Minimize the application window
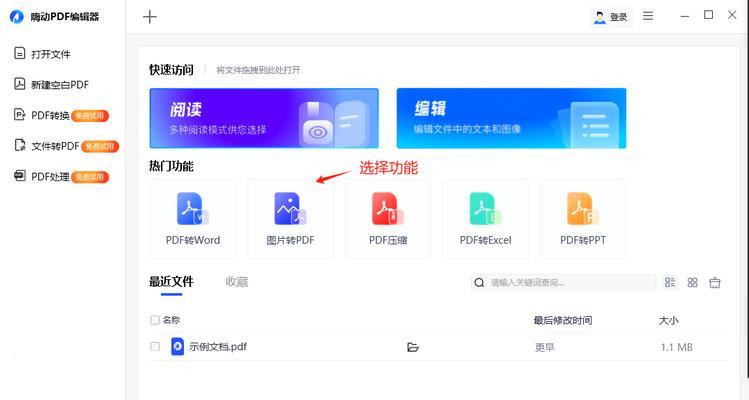The width and height of the screenshot is (749, 400). (685, 16)
